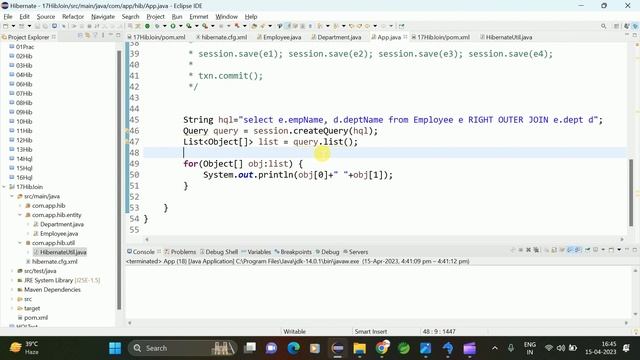Click the Project Explorer vertical scrollbar

119,180
